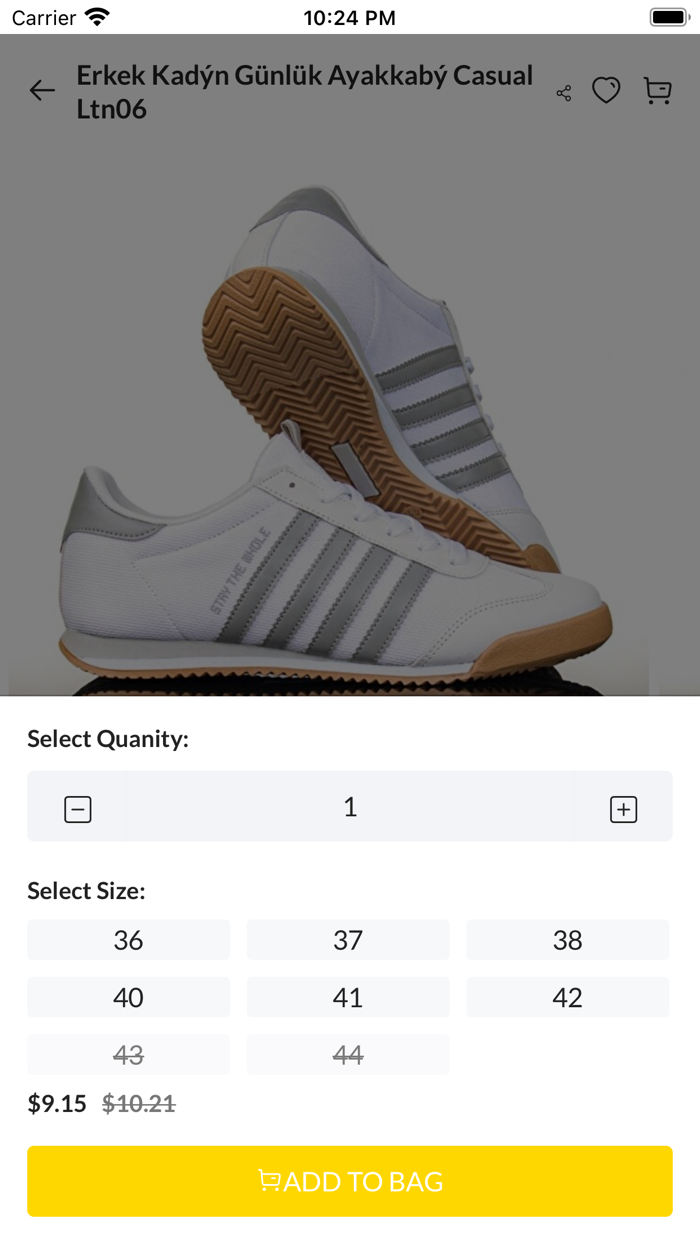Select size 38
This screenshot has width=700, height=1244.
(567, 940)
